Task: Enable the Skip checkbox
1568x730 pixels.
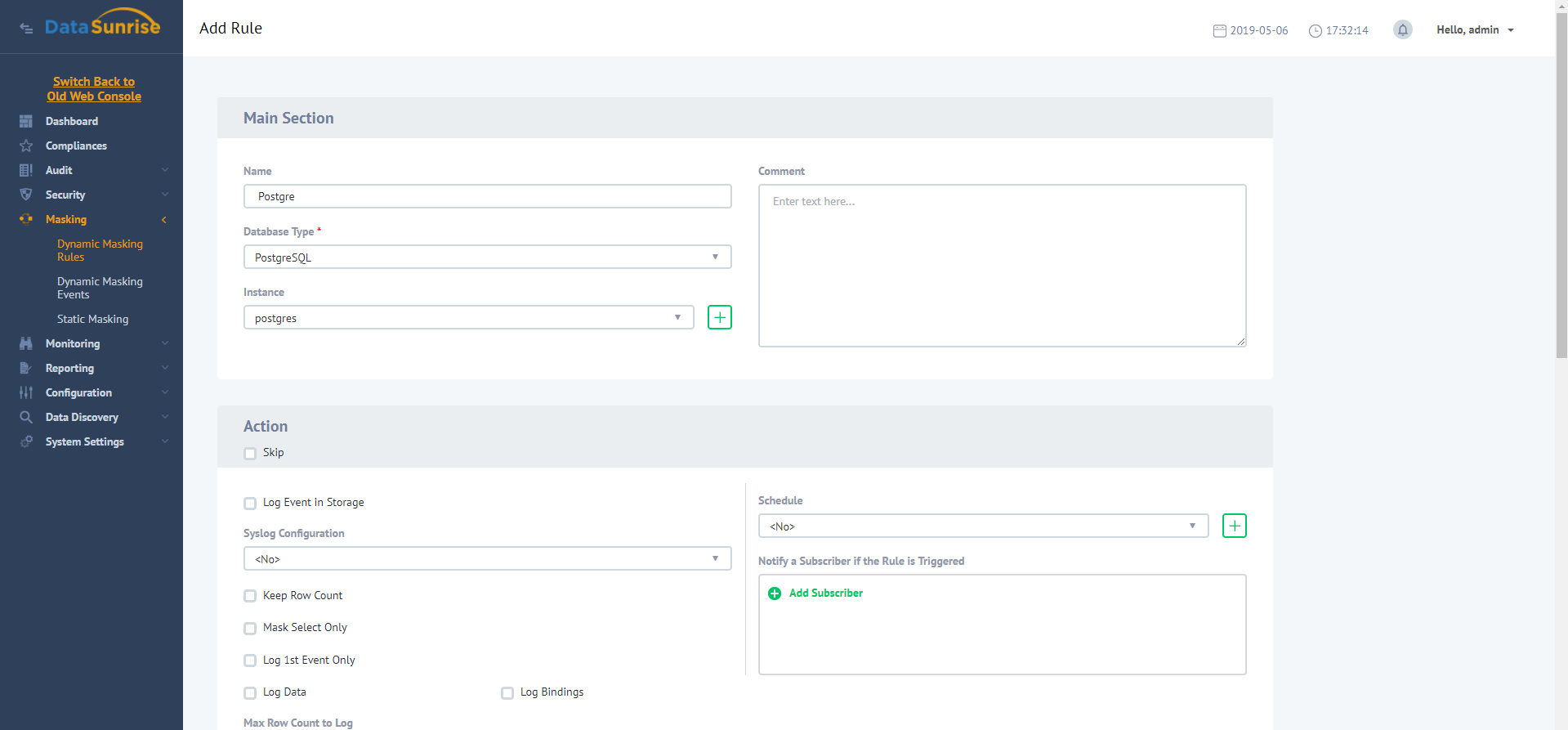Action: 250,454
